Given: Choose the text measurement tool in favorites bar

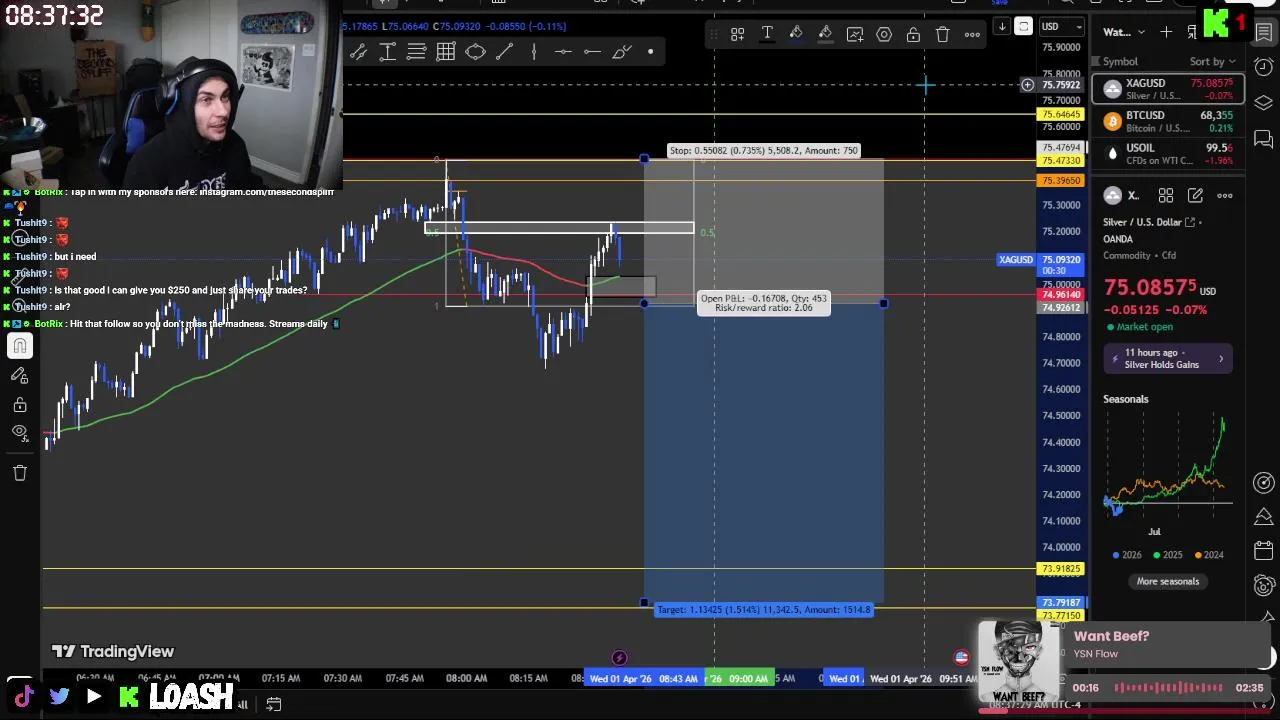Looking at the screenshot, I should (387, 52).
